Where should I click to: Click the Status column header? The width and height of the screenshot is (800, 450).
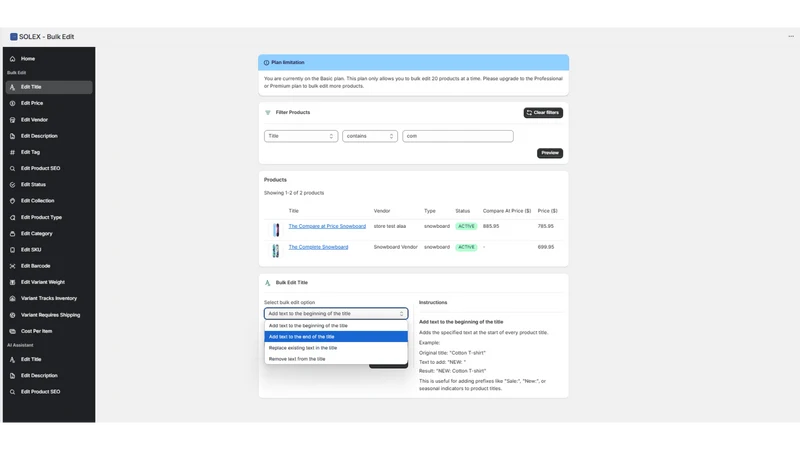tap(462, 211)
